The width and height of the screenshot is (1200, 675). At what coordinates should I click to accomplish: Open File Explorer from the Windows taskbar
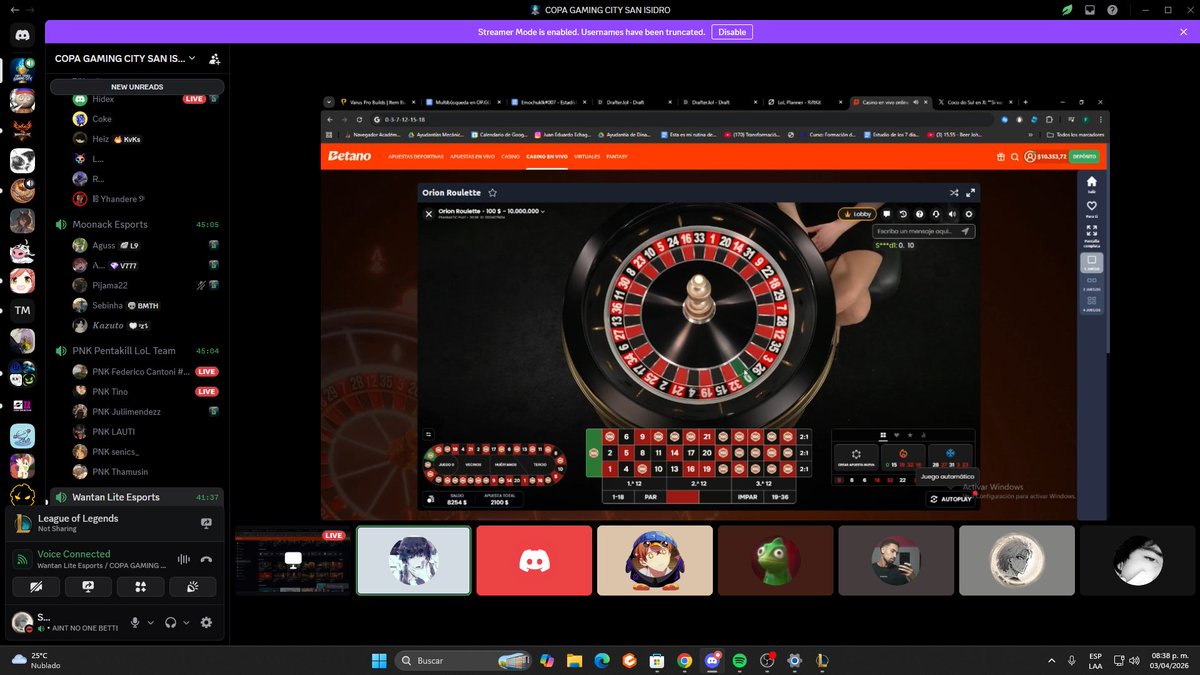574,660
